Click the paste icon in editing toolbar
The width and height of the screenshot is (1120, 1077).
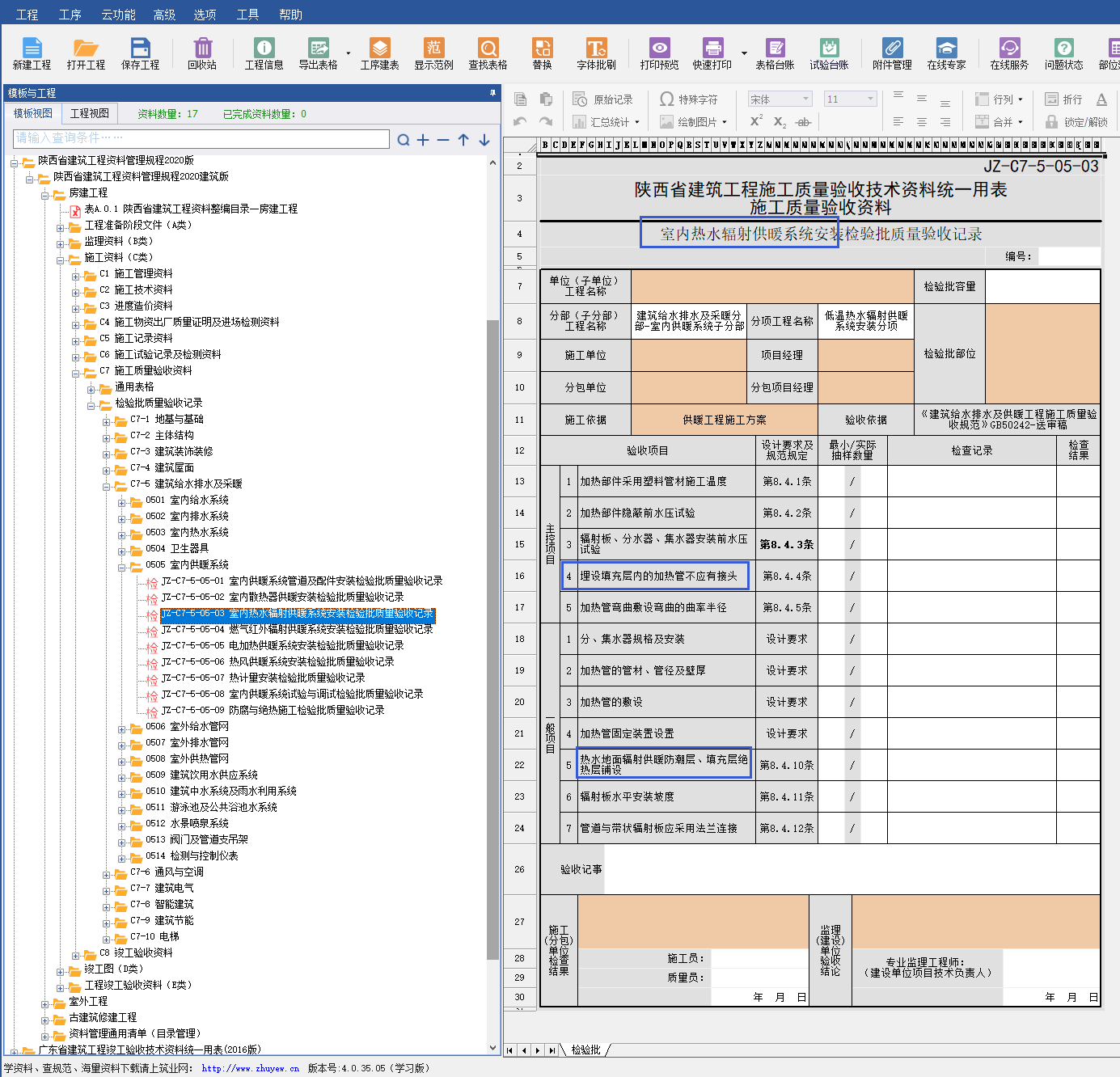547,99
